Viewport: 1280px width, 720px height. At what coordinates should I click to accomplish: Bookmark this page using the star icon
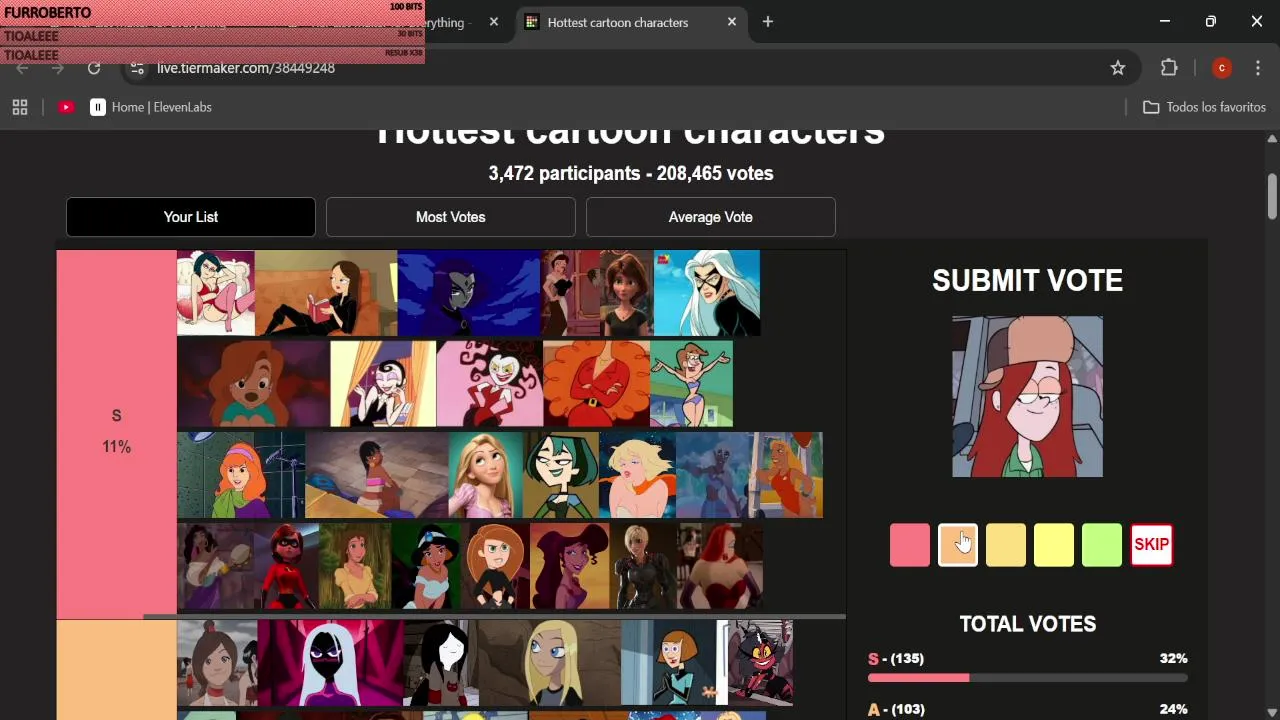tap(1118, 68)
